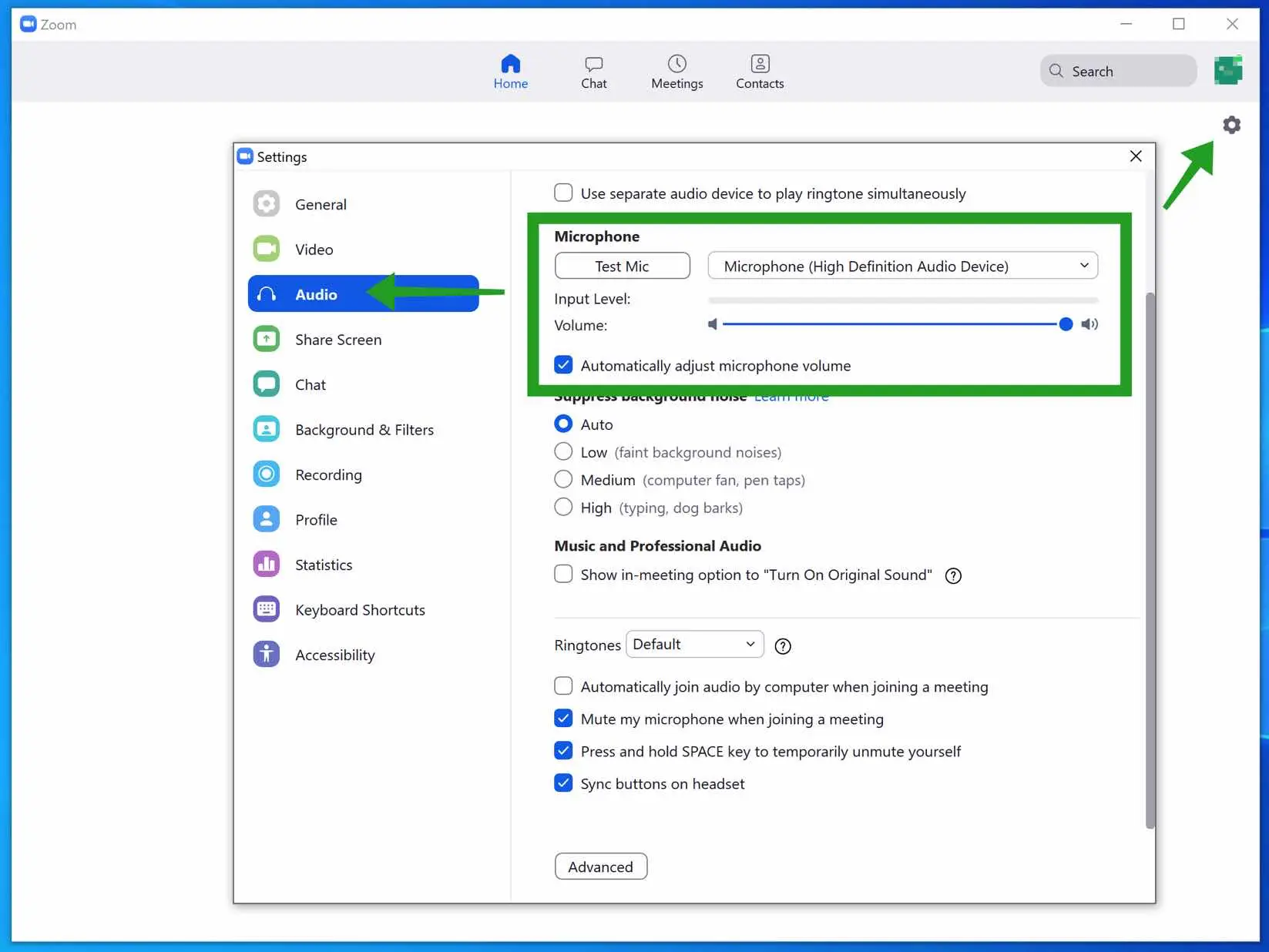Click help icon next to Original Sound option
This screenshot has width=1269, height=952.
953,575
